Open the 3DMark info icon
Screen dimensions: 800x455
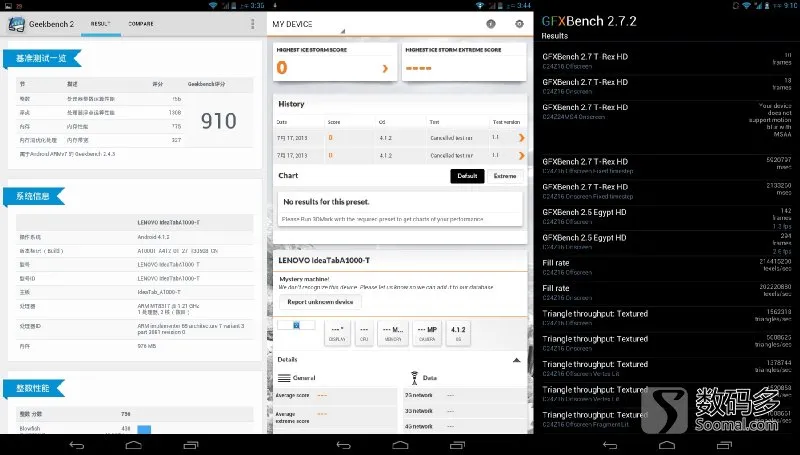(x=491, y=23)
